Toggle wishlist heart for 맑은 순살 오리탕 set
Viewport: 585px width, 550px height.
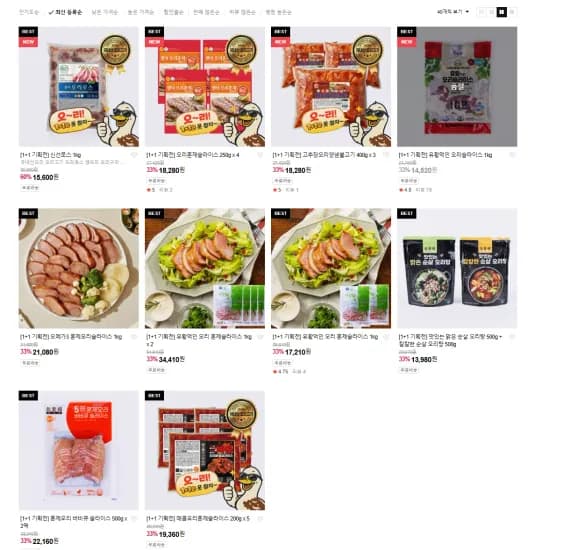[512, 337]
